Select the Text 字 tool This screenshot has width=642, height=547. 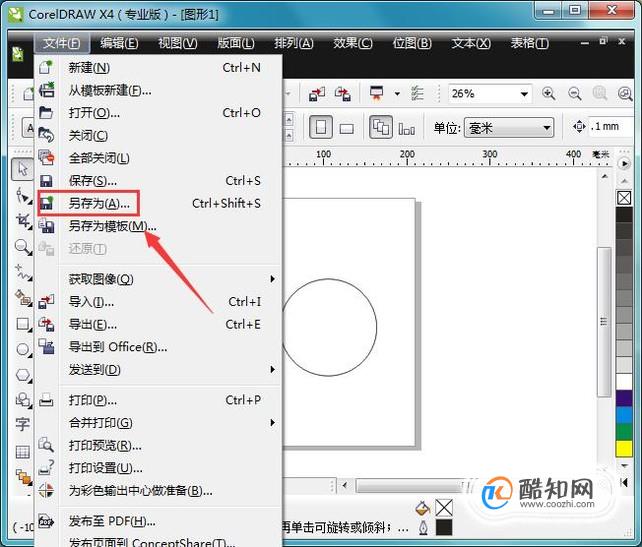[22, 425]
